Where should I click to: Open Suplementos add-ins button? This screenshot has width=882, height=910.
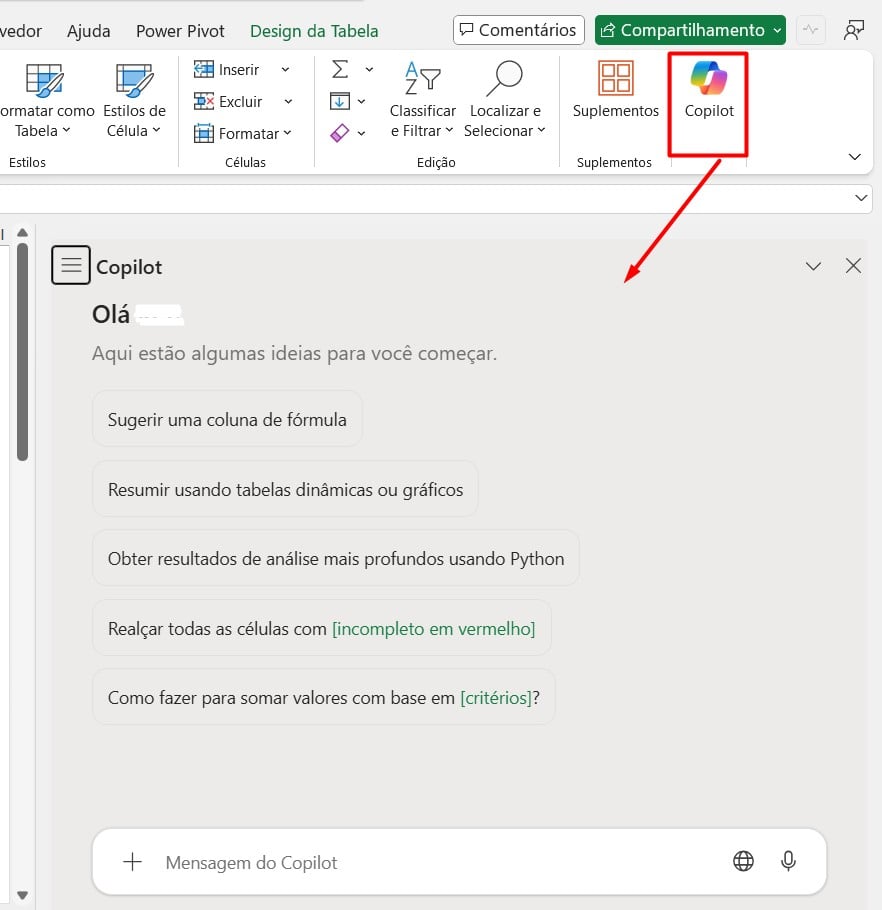[x=616, y=90]
